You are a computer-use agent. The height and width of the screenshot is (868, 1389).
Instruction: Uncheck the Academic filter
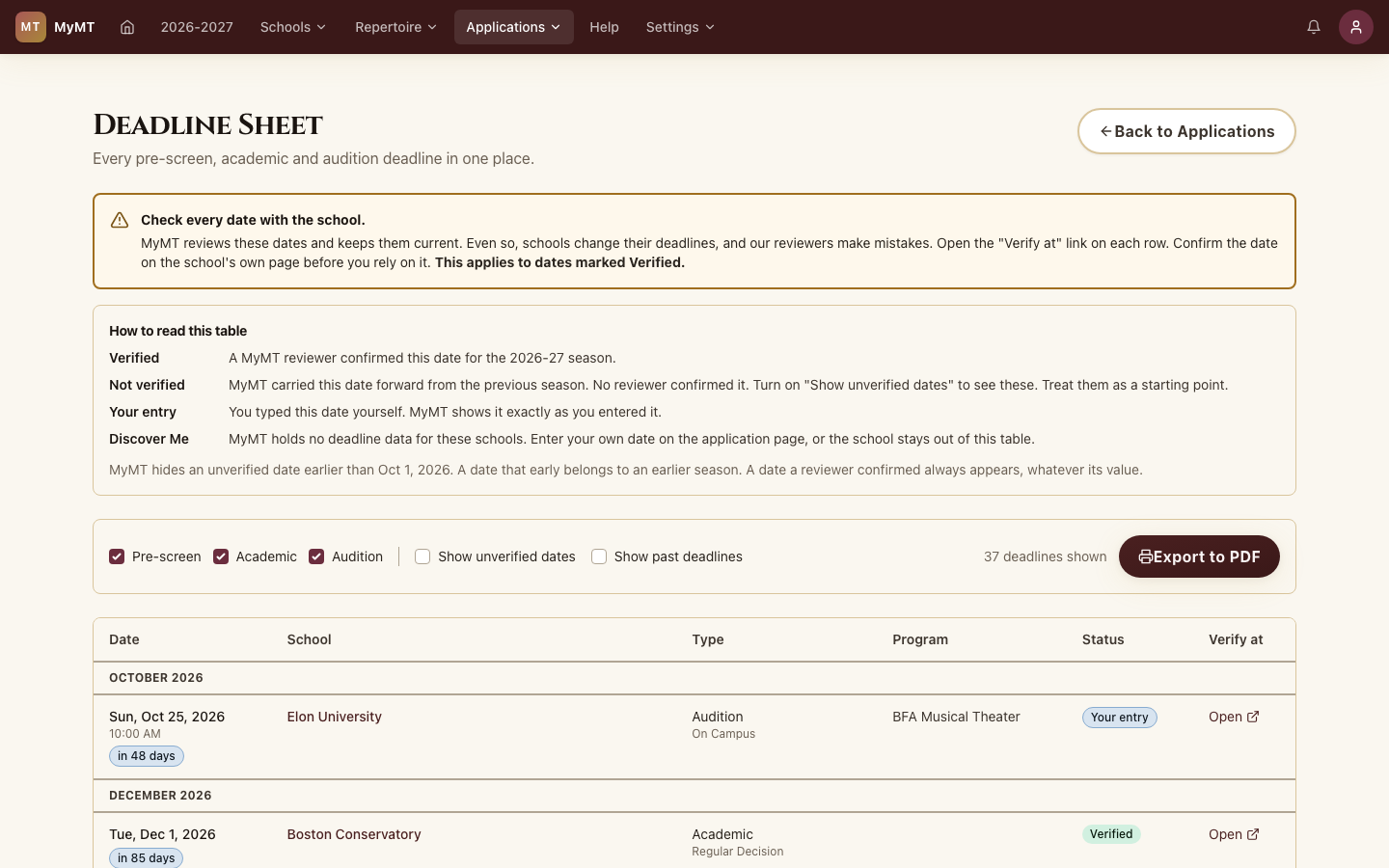point(221,556)
